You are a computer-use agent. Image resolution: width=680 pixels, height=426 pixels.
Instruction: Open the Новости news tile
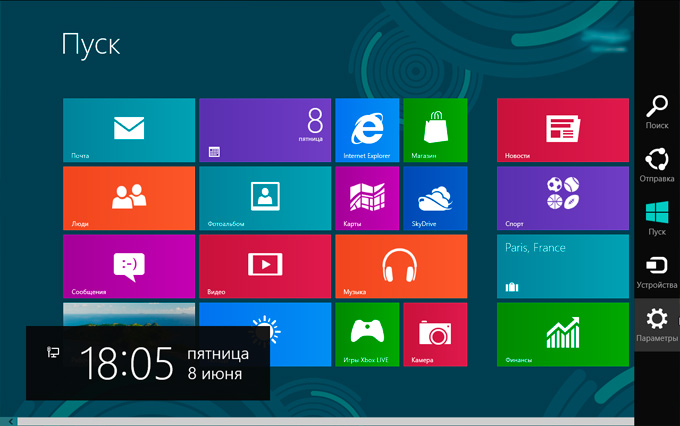[x=562, y=130]
